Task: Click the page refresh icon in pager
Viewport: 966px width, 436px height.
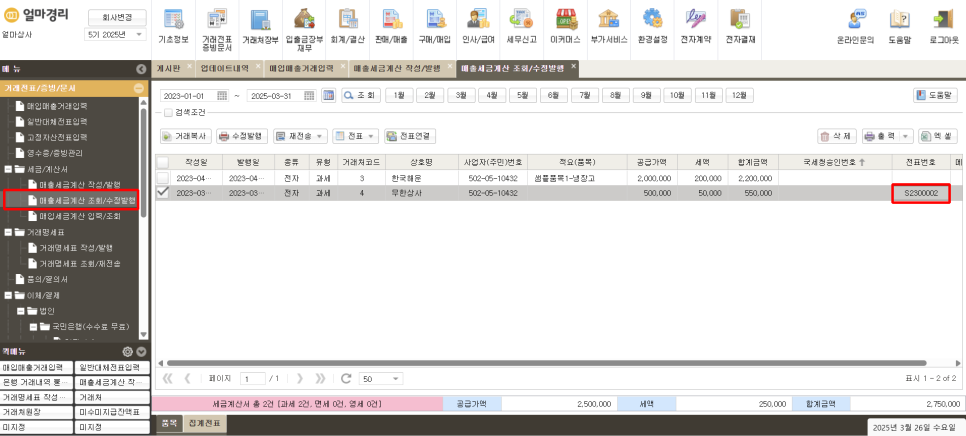Action: click(346, 378)
